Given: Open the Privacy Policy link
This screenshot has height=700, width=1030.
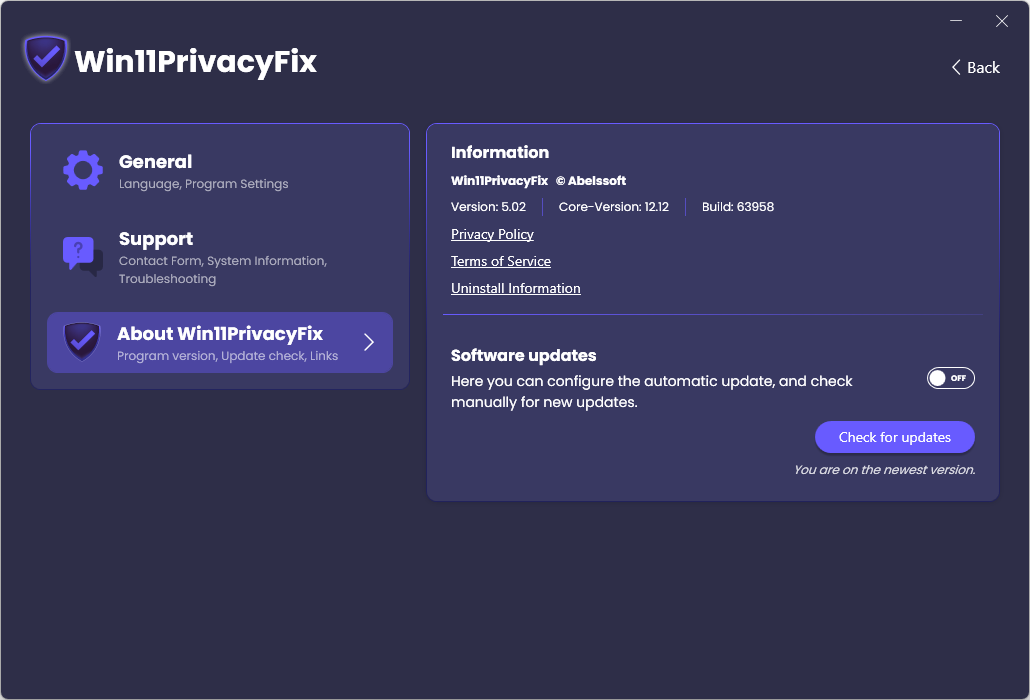Looking at the screenshot, I should 492,234.
